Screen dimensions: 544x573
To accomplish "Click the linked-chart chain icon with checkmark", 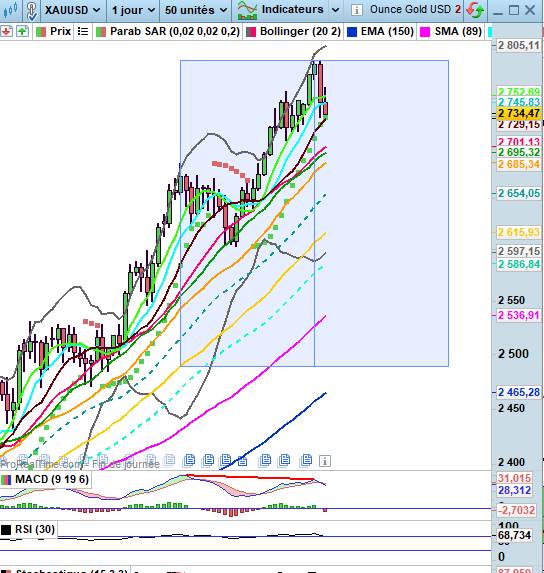I will click(x=32, y=11).
